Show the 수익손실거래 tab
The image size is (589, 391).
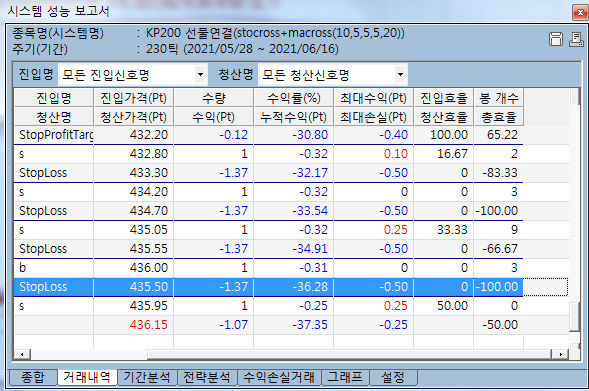(x=279, y=377)
